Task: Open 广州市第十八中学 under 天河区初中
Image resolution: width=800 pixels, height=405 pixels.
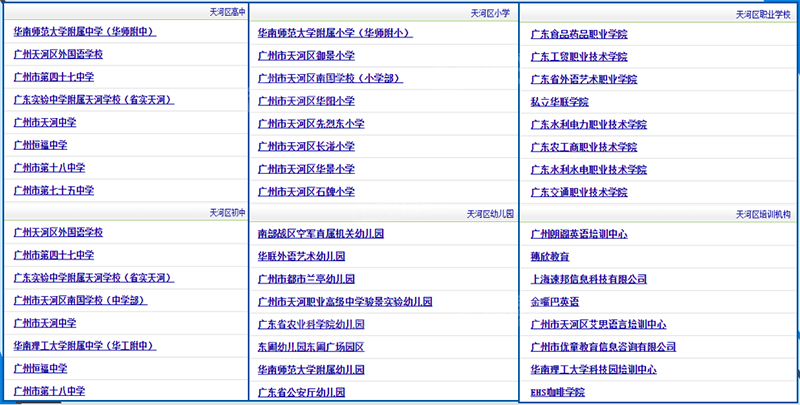Action: (x=49, y=391)
